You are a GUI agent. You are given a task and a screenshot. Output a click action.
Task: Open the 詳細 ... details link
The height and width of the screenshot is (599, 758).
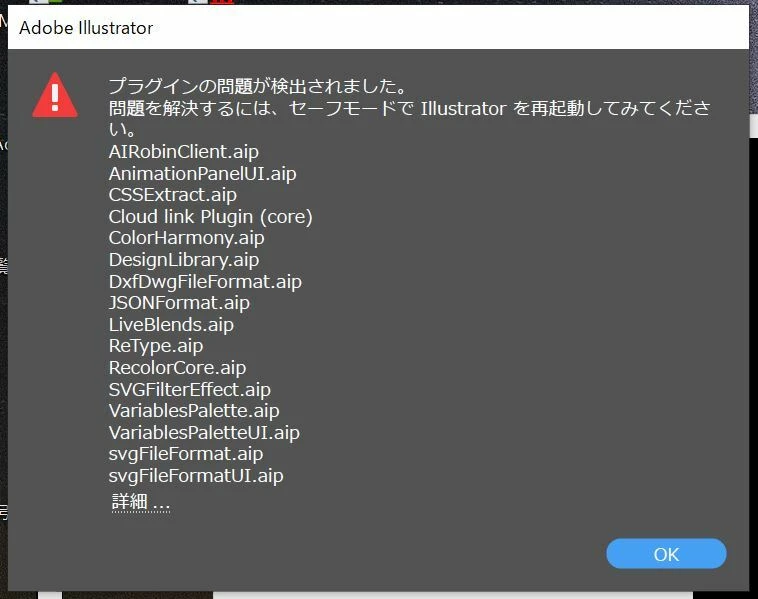tap(141, 502)
